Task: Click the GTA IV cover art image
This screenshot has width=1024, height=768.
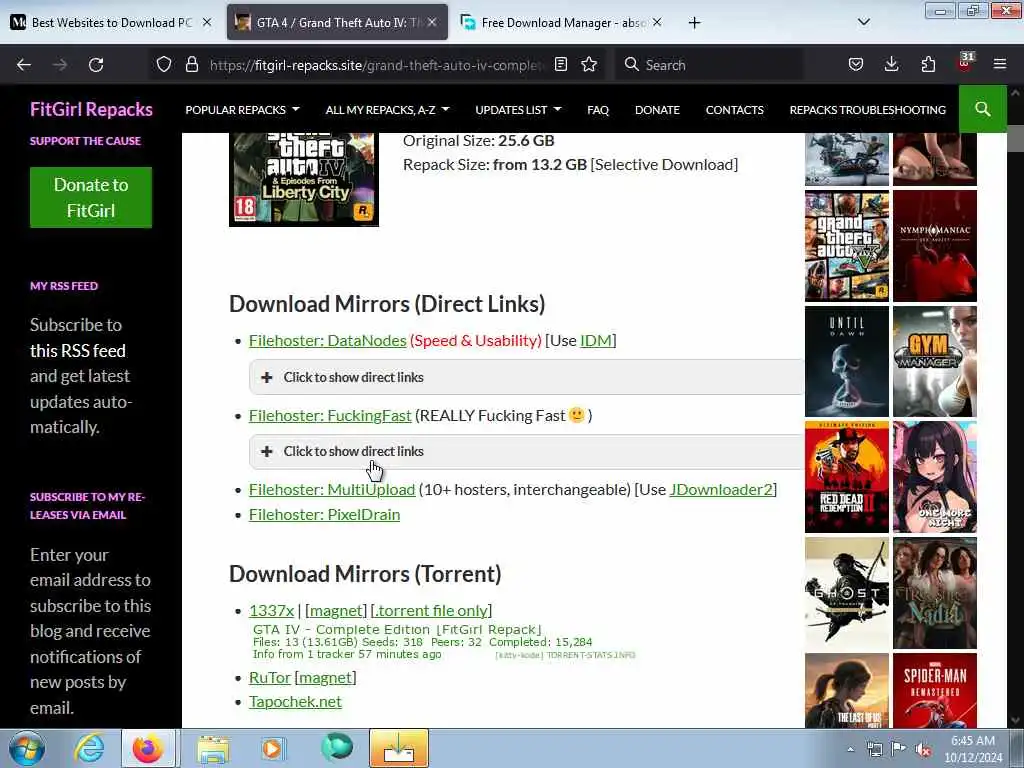Action: [x=304, y=179]
